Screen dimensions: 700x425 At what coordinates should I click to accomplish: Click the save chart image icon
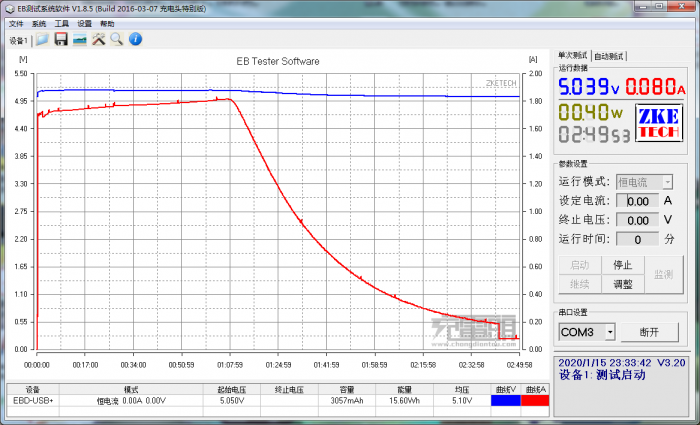click(x=80, y=39)
